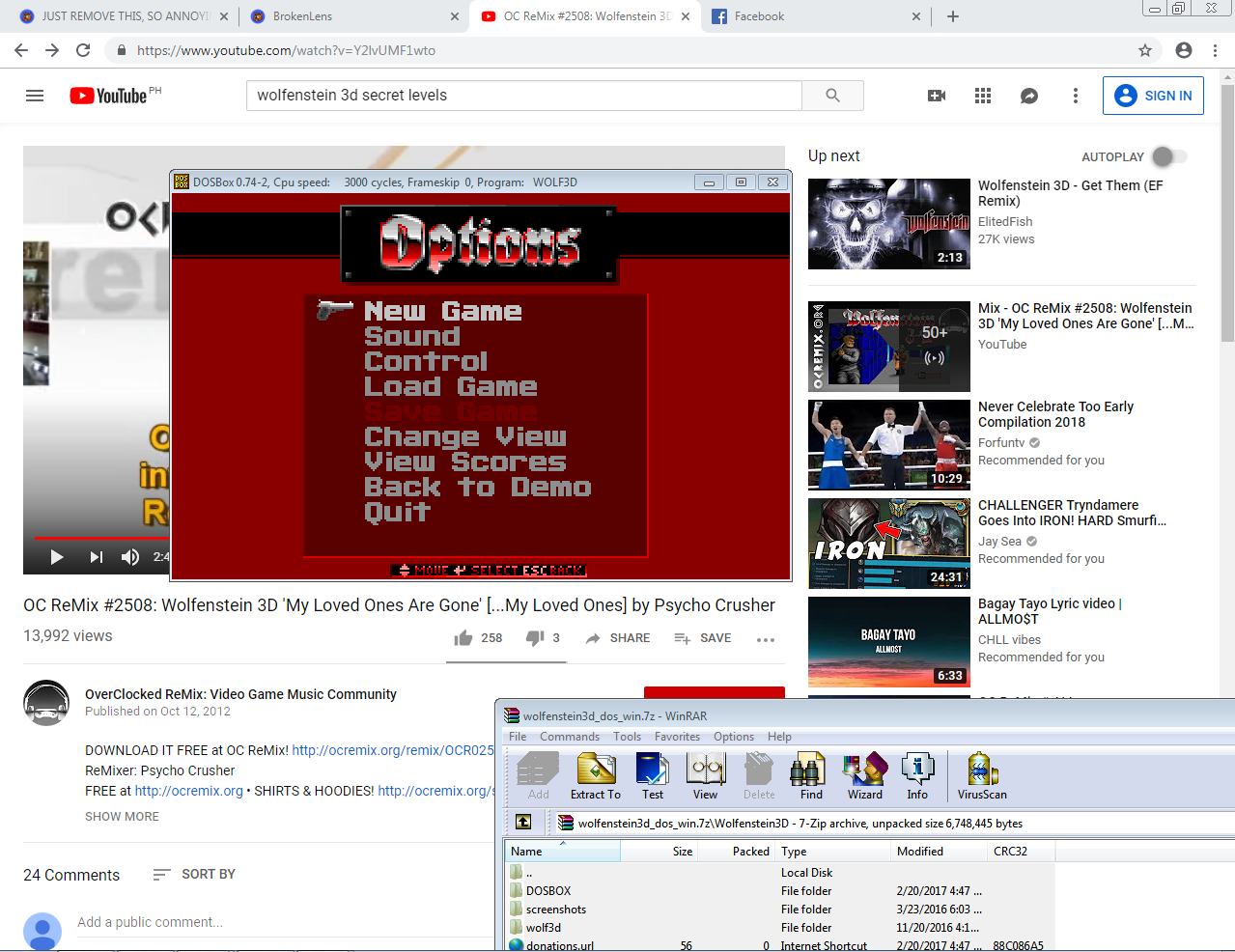Open the YouTube messages share icon

[x=1029, y=96]
